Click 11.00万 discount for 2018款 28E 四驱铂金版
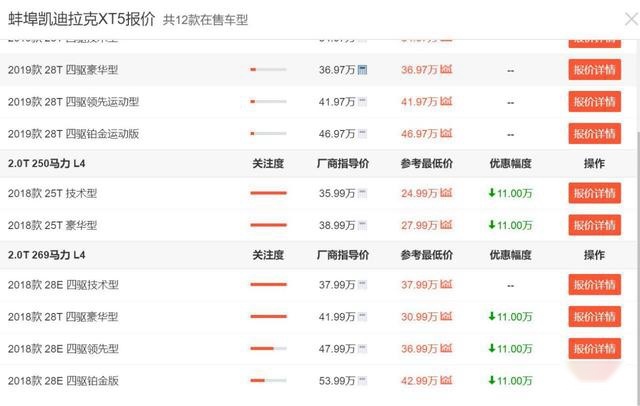Viewport: 640px width, 406px height. coord(510,381)
